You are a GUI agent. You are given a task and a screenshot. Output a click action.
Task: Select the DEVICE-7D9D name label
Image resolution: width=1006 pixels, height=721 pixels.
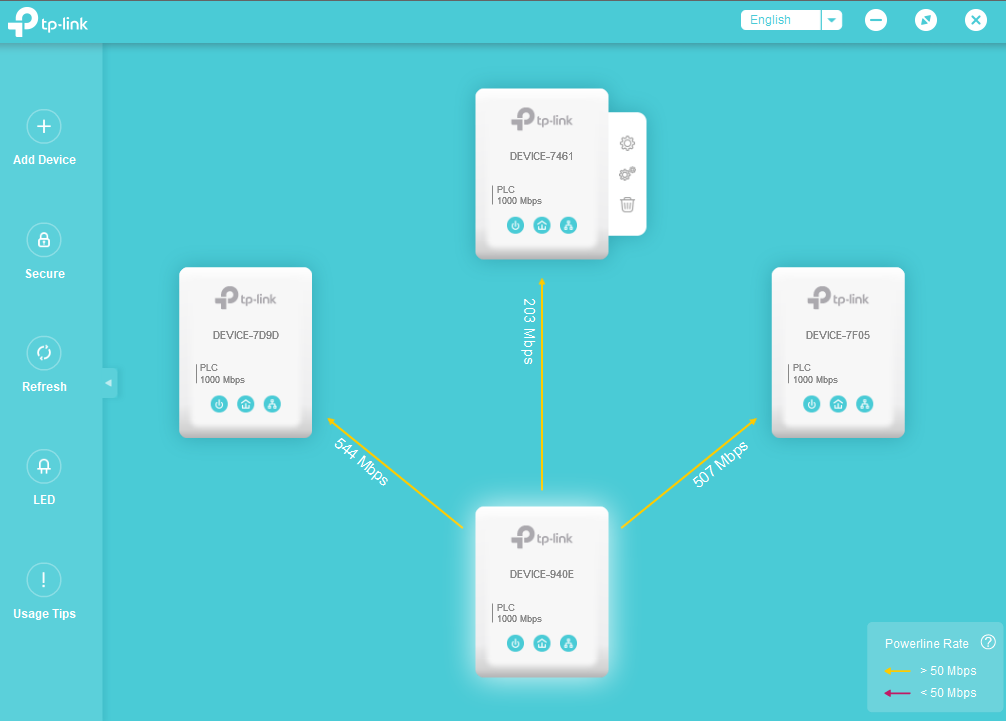[x=246, y=335]
